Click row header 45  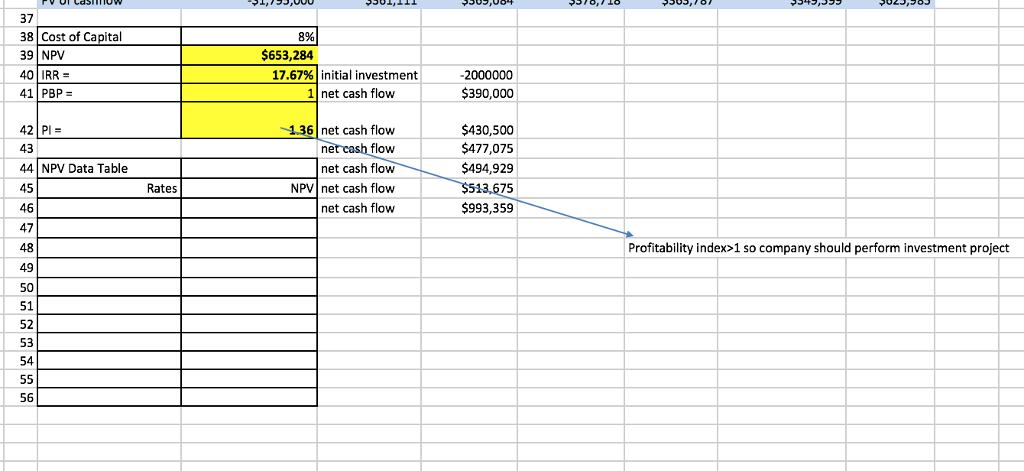point(22,188)
